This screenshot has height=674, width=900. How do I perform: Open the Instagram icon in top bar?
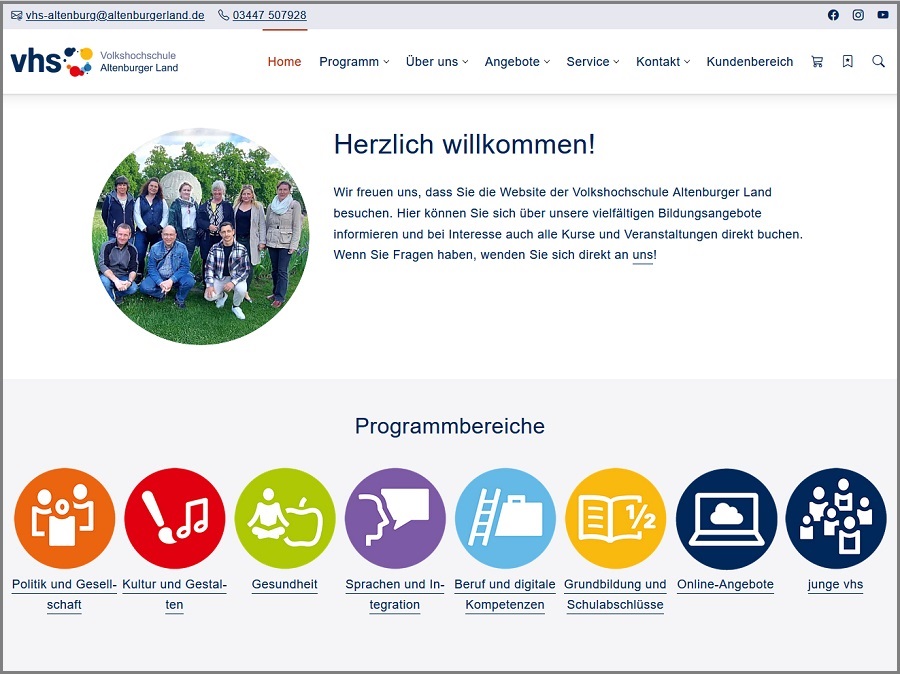tap(858, 15)
